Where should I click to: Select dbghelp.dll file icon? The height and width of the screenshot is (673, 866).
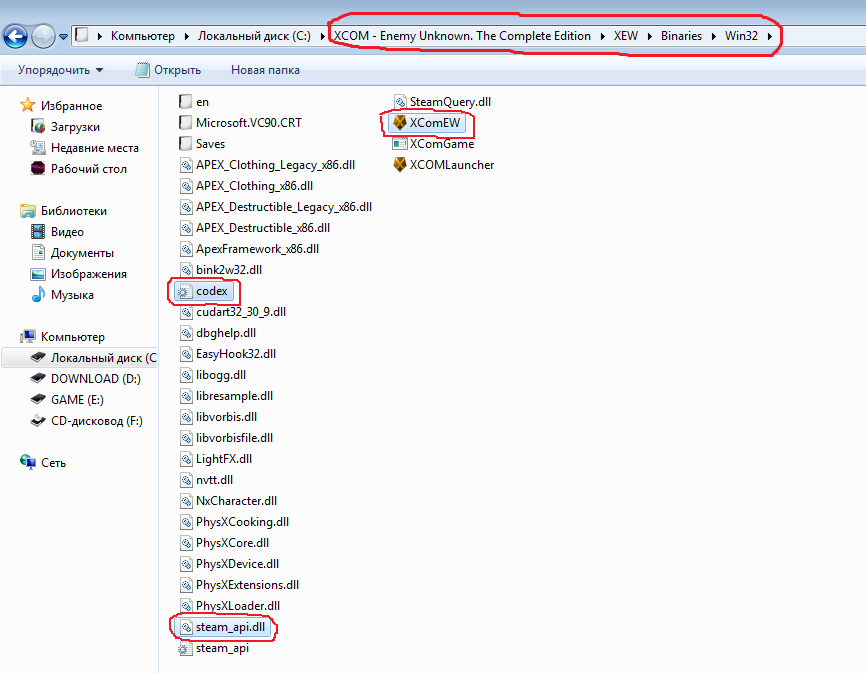coord(186,333)
